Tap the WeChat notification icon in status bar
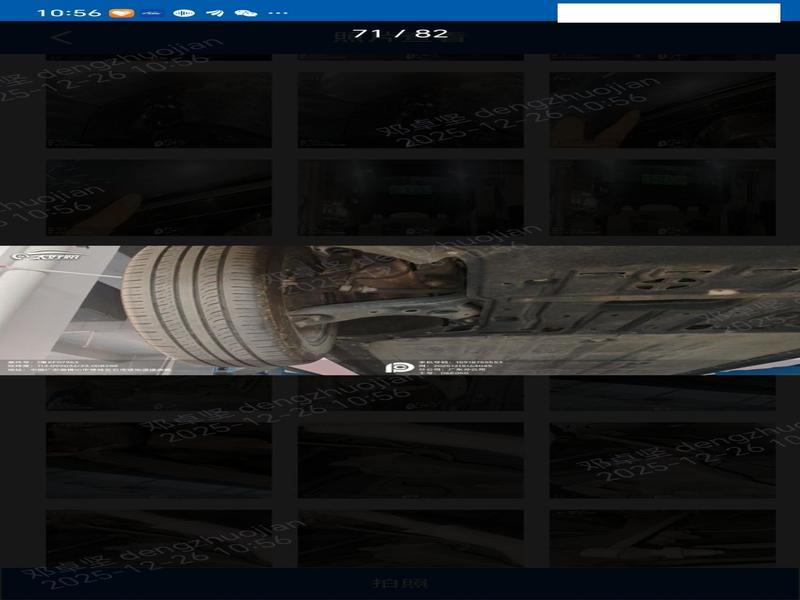 click(245, 13)
